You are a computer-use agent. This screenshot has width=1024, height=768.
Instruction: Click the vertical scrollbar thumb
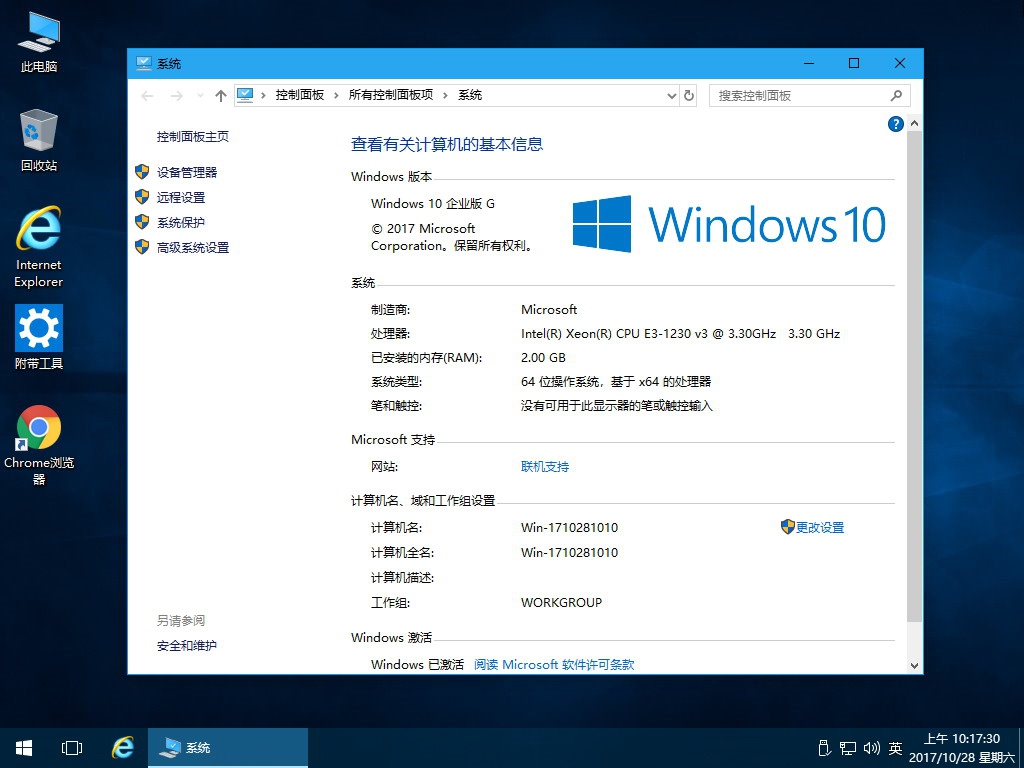click(x=914, y=376)
